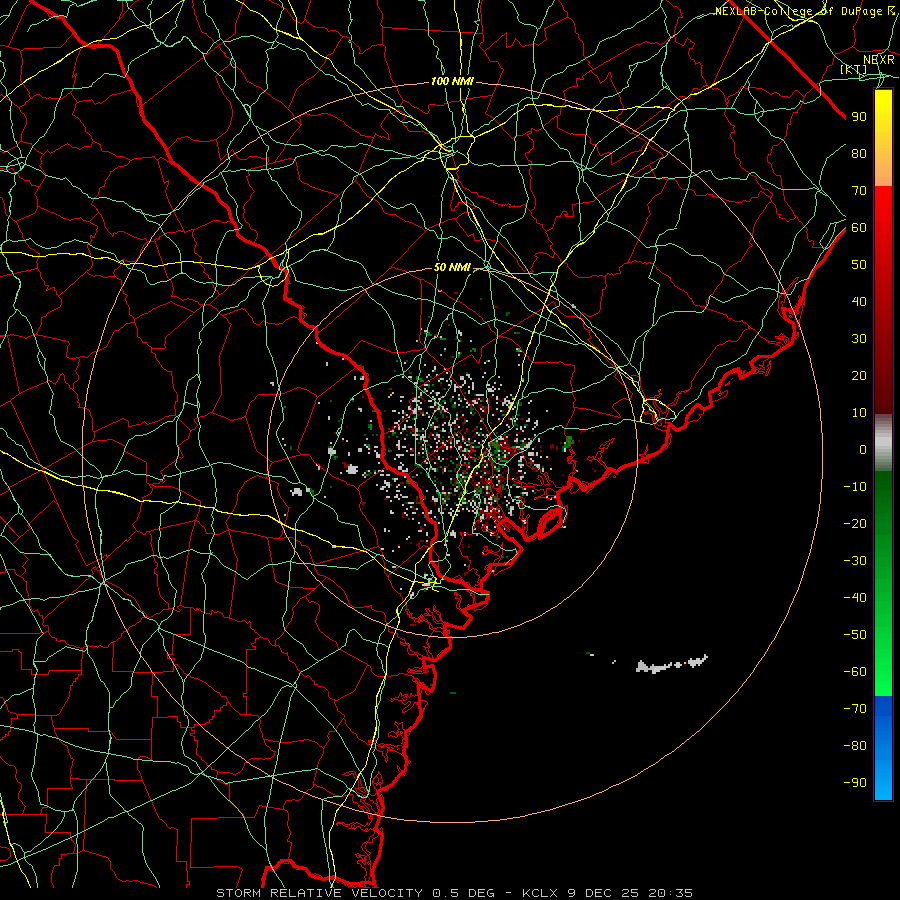Click the 70 value on velocity scale
This screenshot has width=900, height=900.
click(x=859, y=191)
